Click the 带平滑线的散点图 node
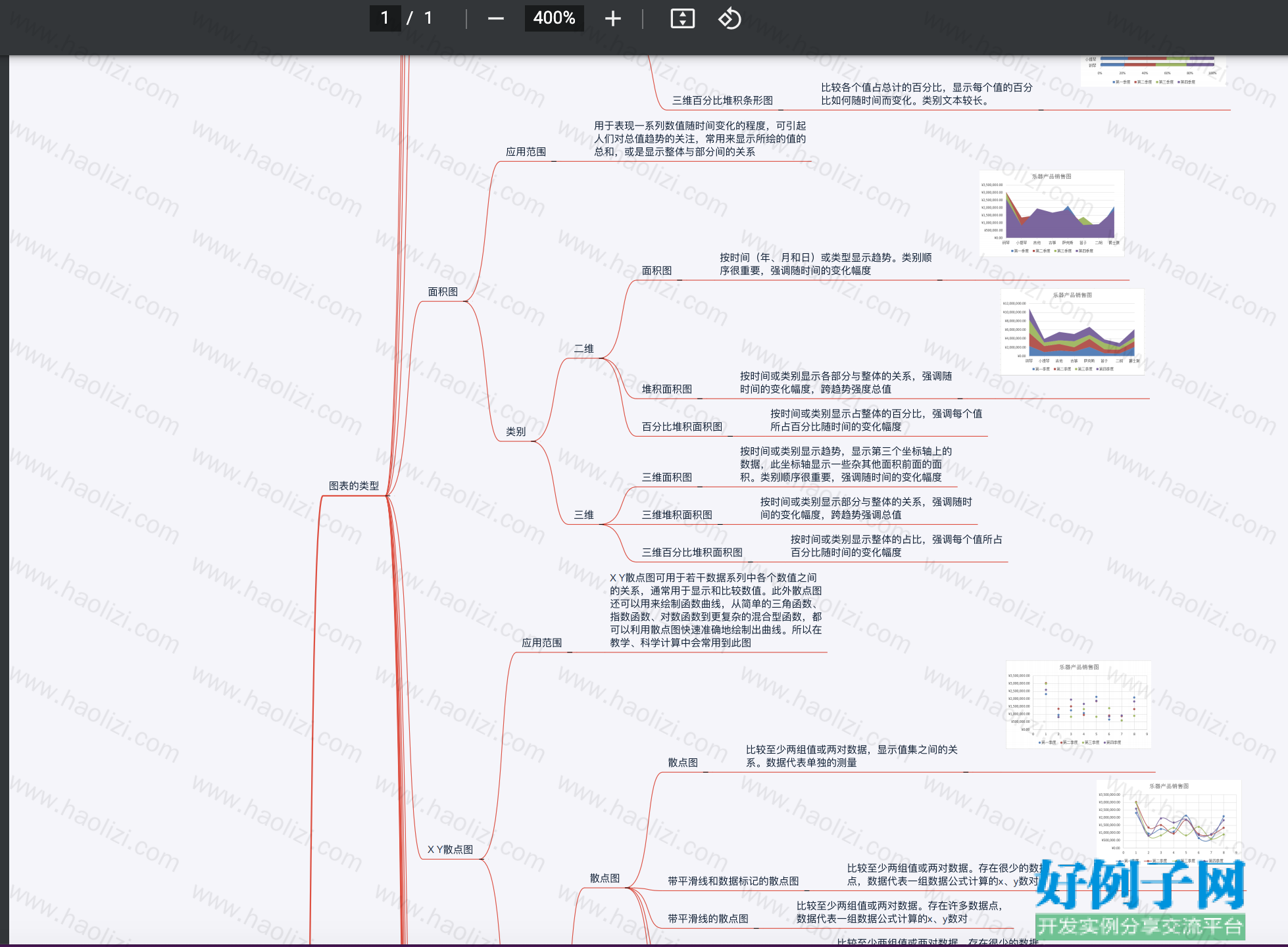This screenshot has width=1288, height=947. coord(708,919)
